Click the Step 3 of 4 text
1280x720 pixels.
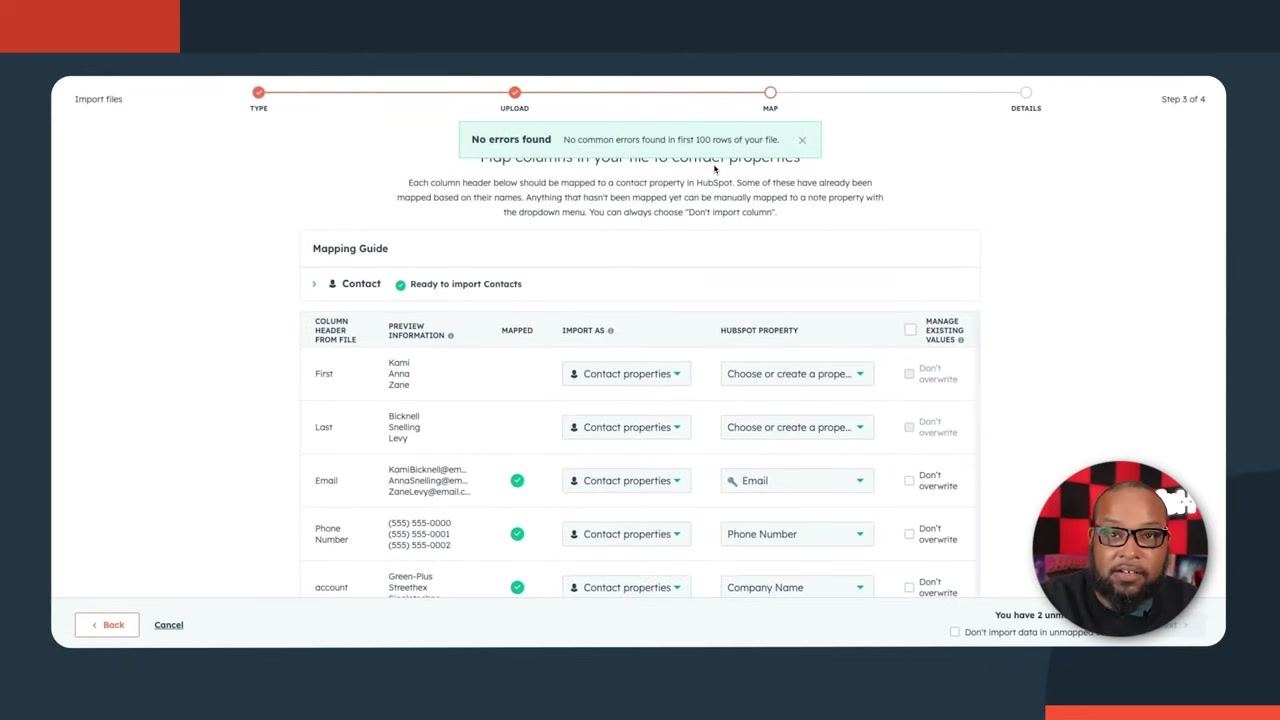pyautogui.click(x=1183, y=99)
